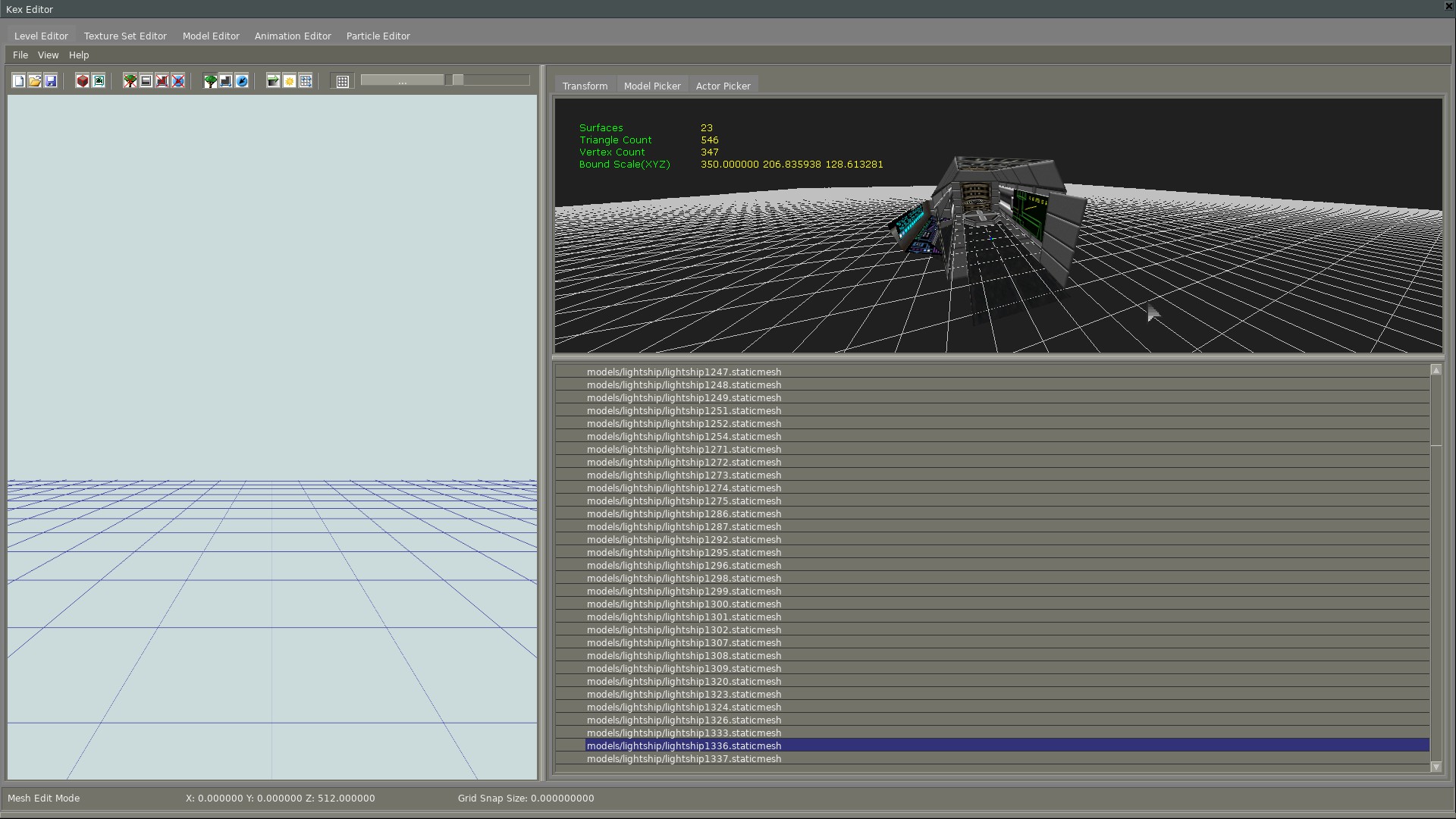1456x819 pixels.
Task: Click the model list scroll down arrow
Action: click(1436, 767)
